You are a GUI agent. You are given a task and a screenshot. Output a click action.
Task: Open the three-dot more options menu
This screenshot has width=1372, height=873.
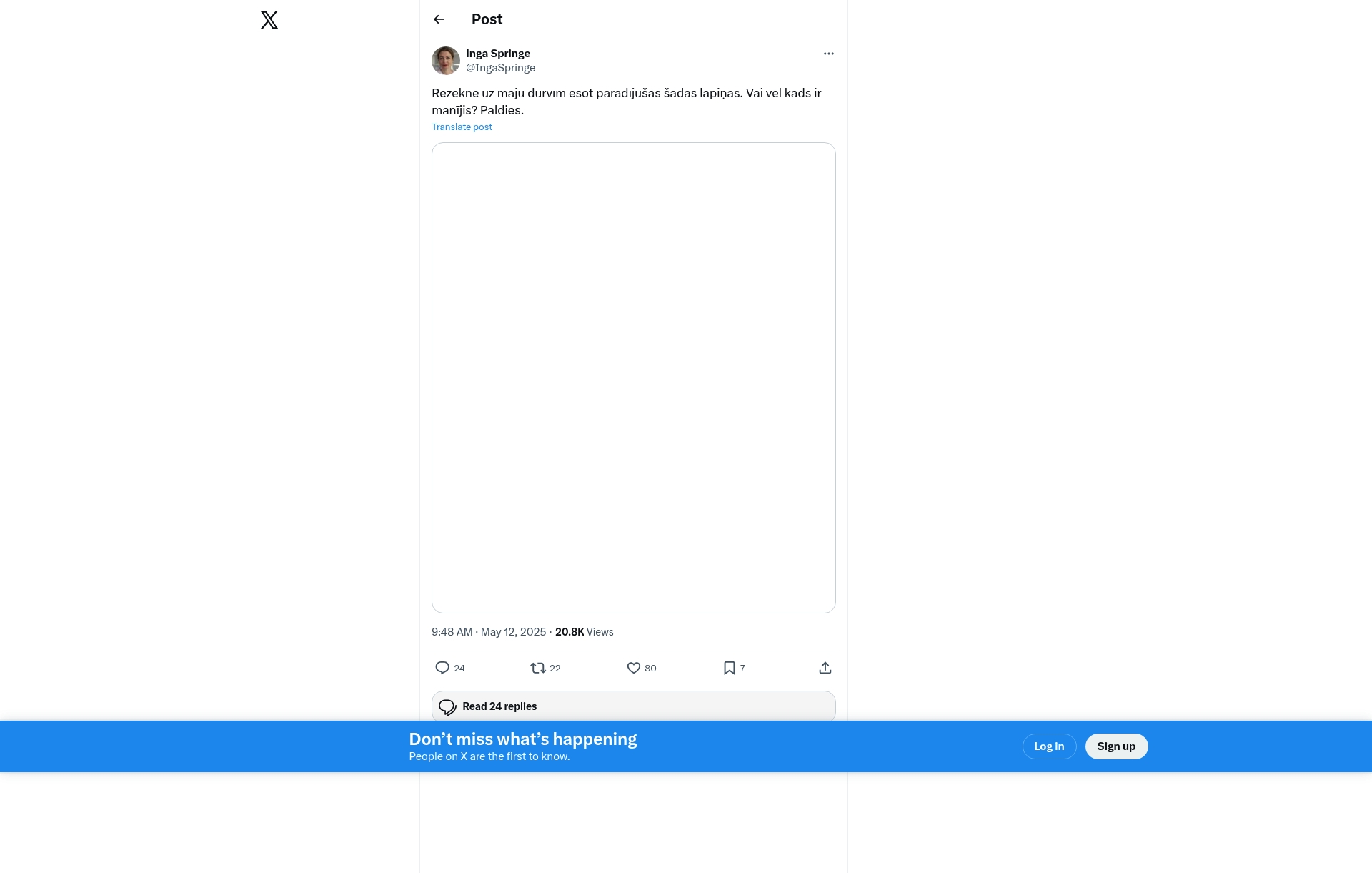pyautogui.click(x=828, y=54)
